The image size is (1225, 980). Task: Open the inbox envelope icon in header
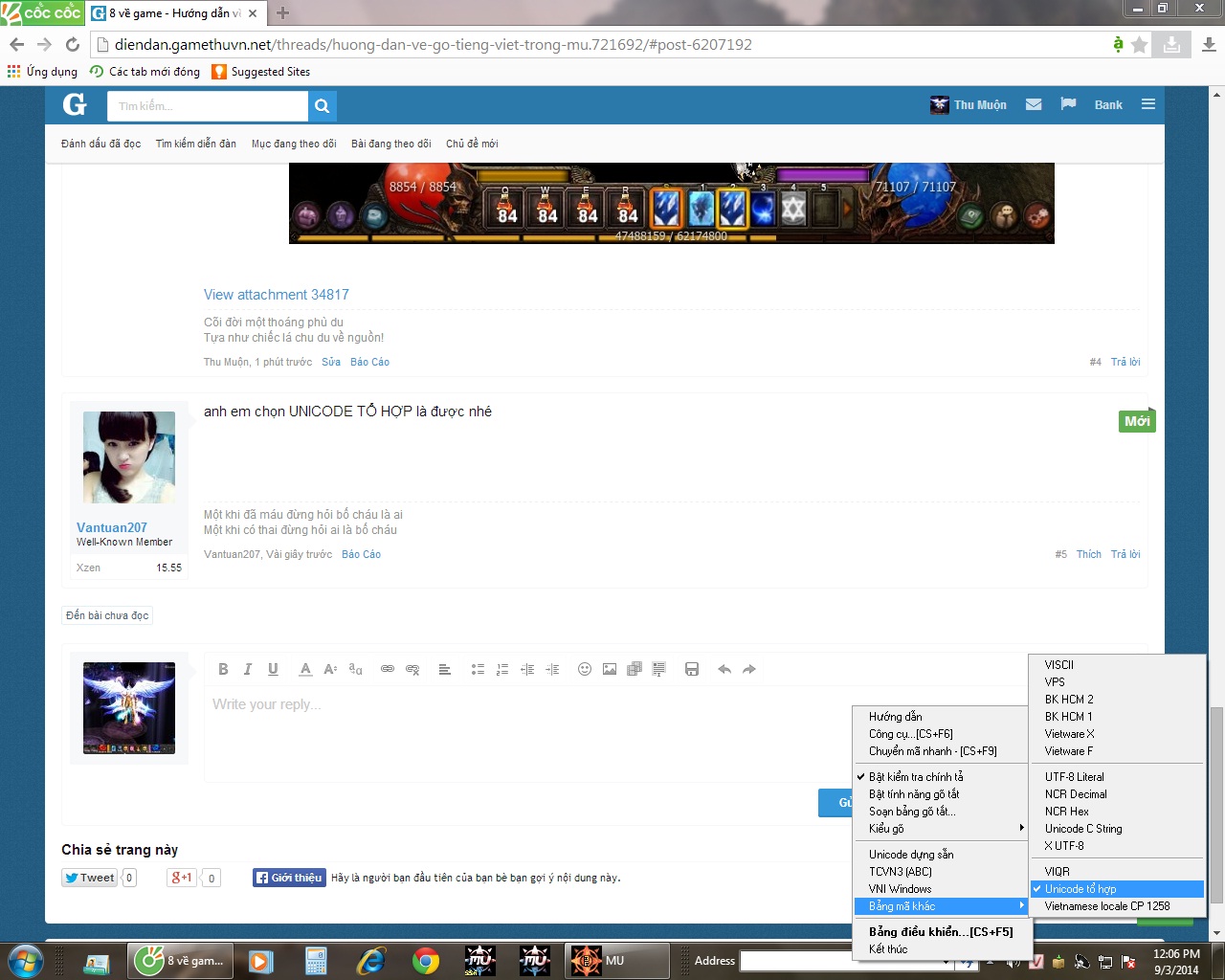tap(1034, 104)
